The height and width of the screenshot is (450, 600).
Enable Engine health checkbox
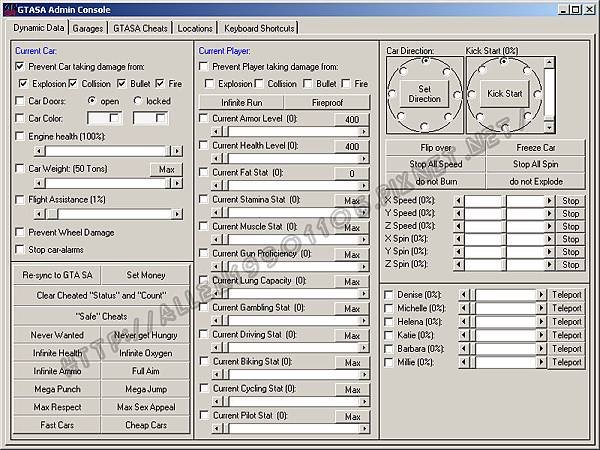20,136
